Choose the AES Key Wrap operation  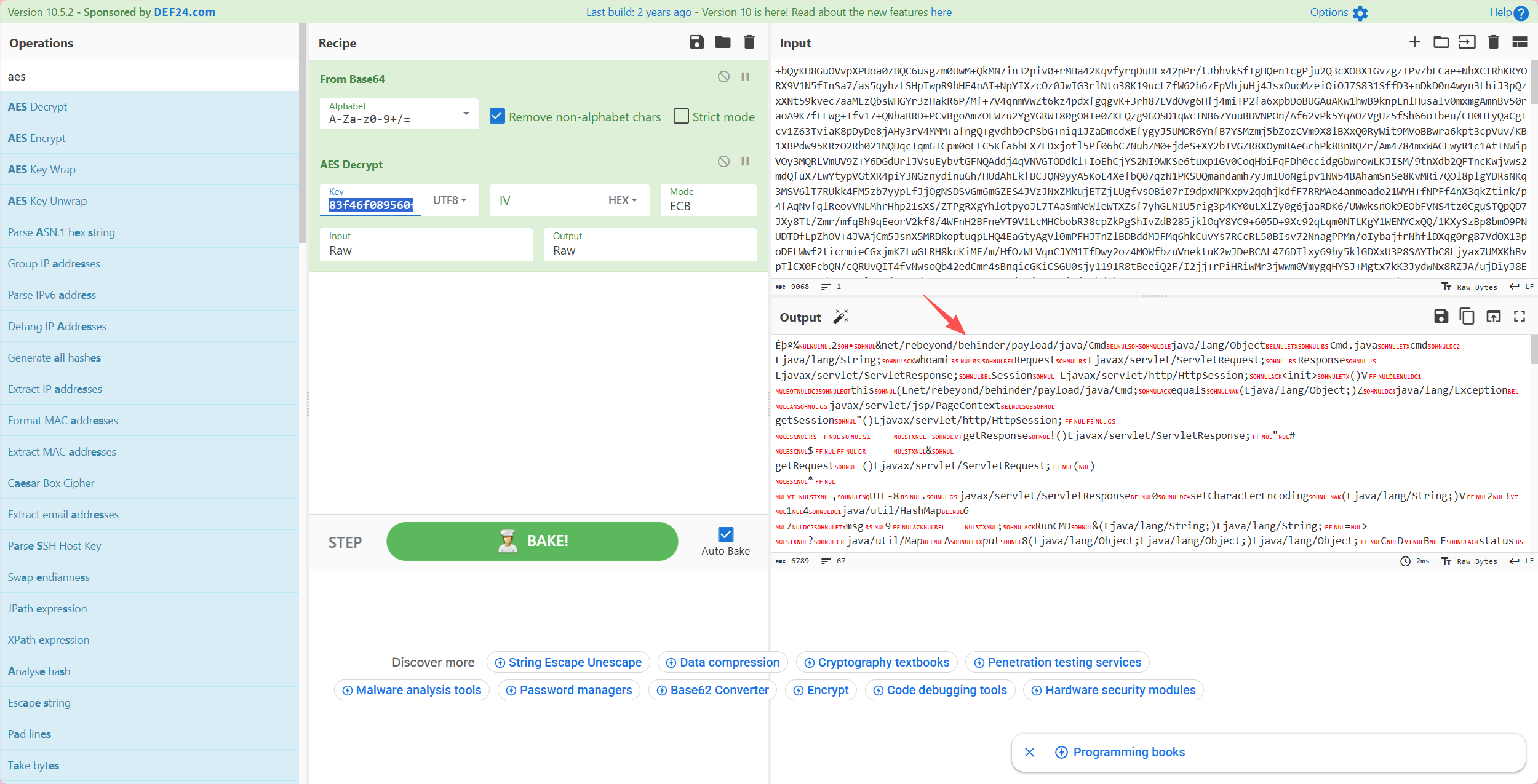pos(42,170)
